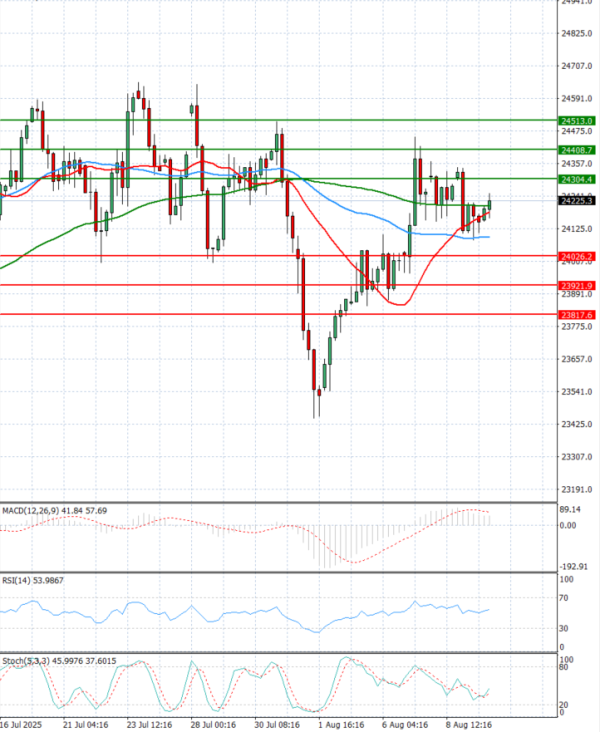Click the 1 Aug 16:16 time label
This screenshot has width=600, height=732.
pos(341,725)
